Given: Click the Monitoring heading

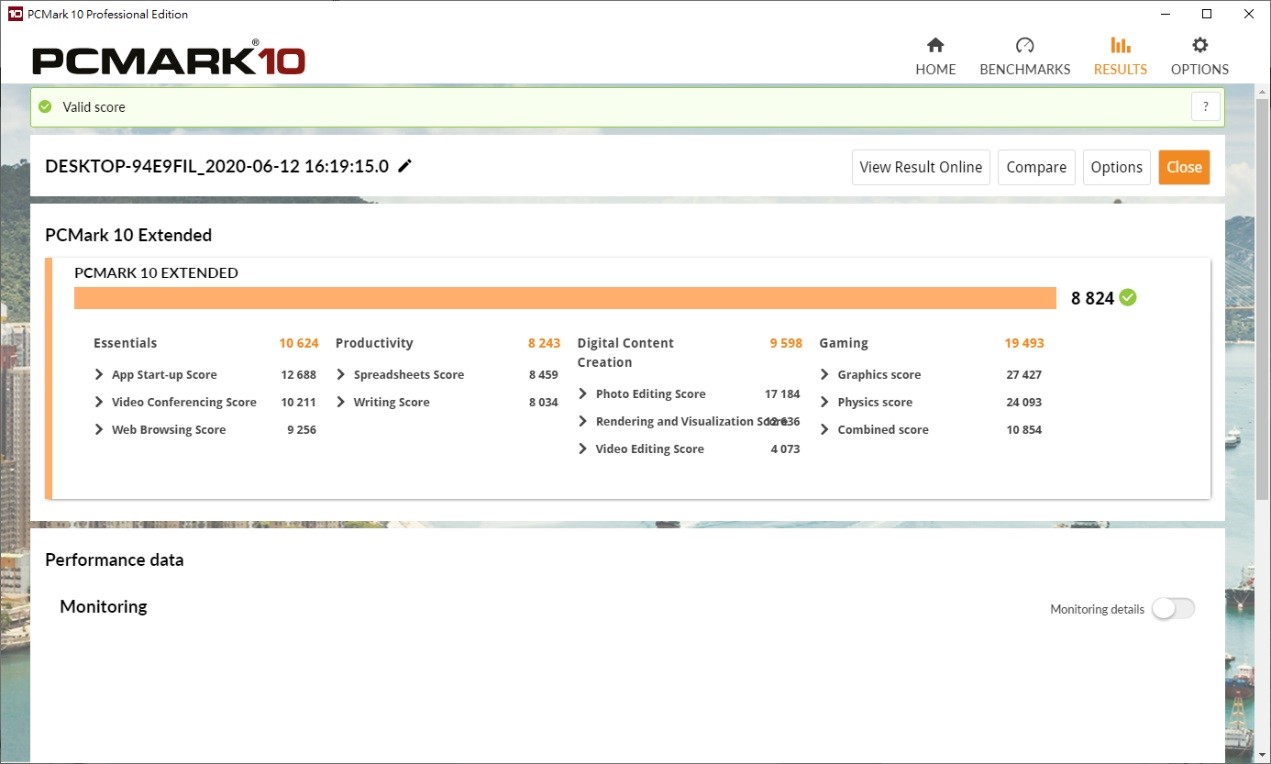Looking at the screenshot, I should (x=103, y=606).
